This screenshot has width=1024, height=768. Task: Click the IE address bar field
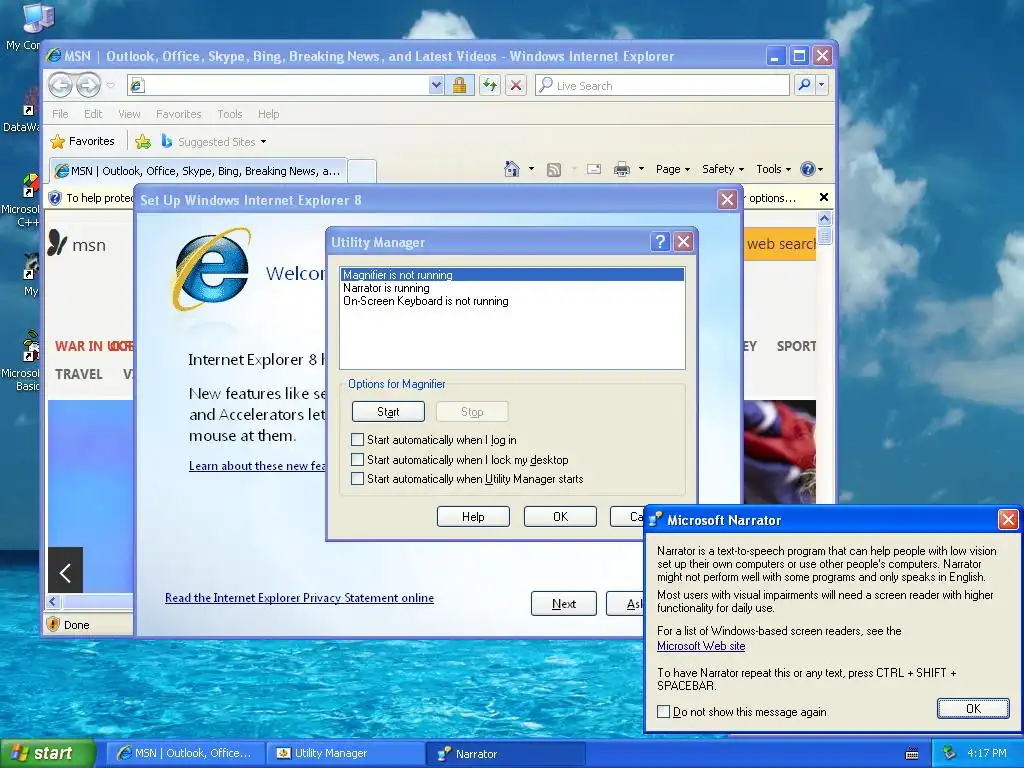point(285,86)
